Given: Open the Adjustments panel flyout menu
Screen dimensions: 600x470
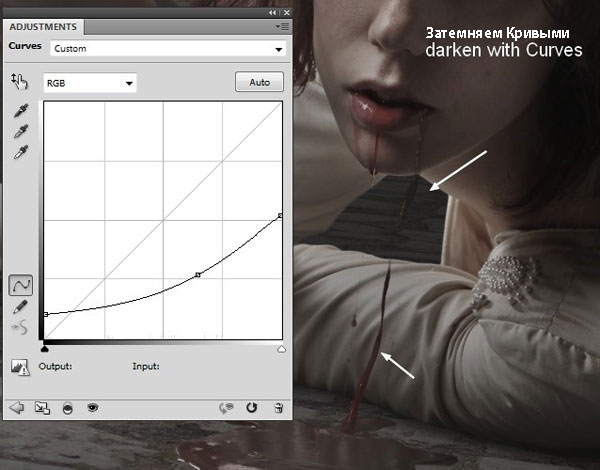Looking at the screenshot, I should pyautogui.click(x=282, y=26).
